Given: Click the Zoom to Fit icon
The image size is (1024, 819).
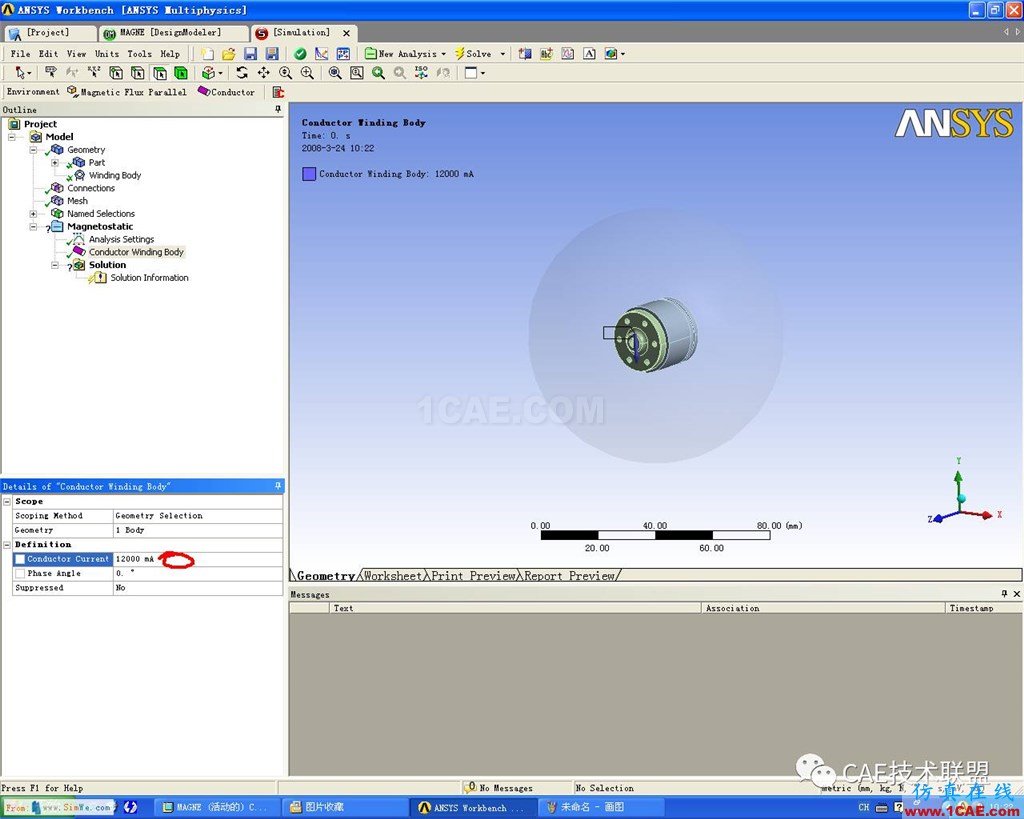Looking at the screenshot, I should click(x=335, y=72).
